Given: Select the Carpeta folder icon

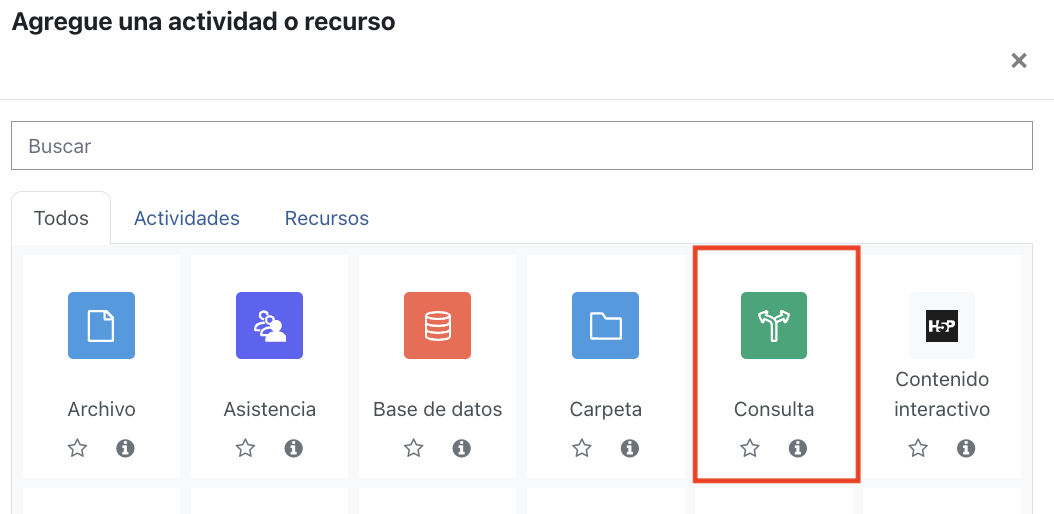Looking at the screenshot, I should coord(606,325).
